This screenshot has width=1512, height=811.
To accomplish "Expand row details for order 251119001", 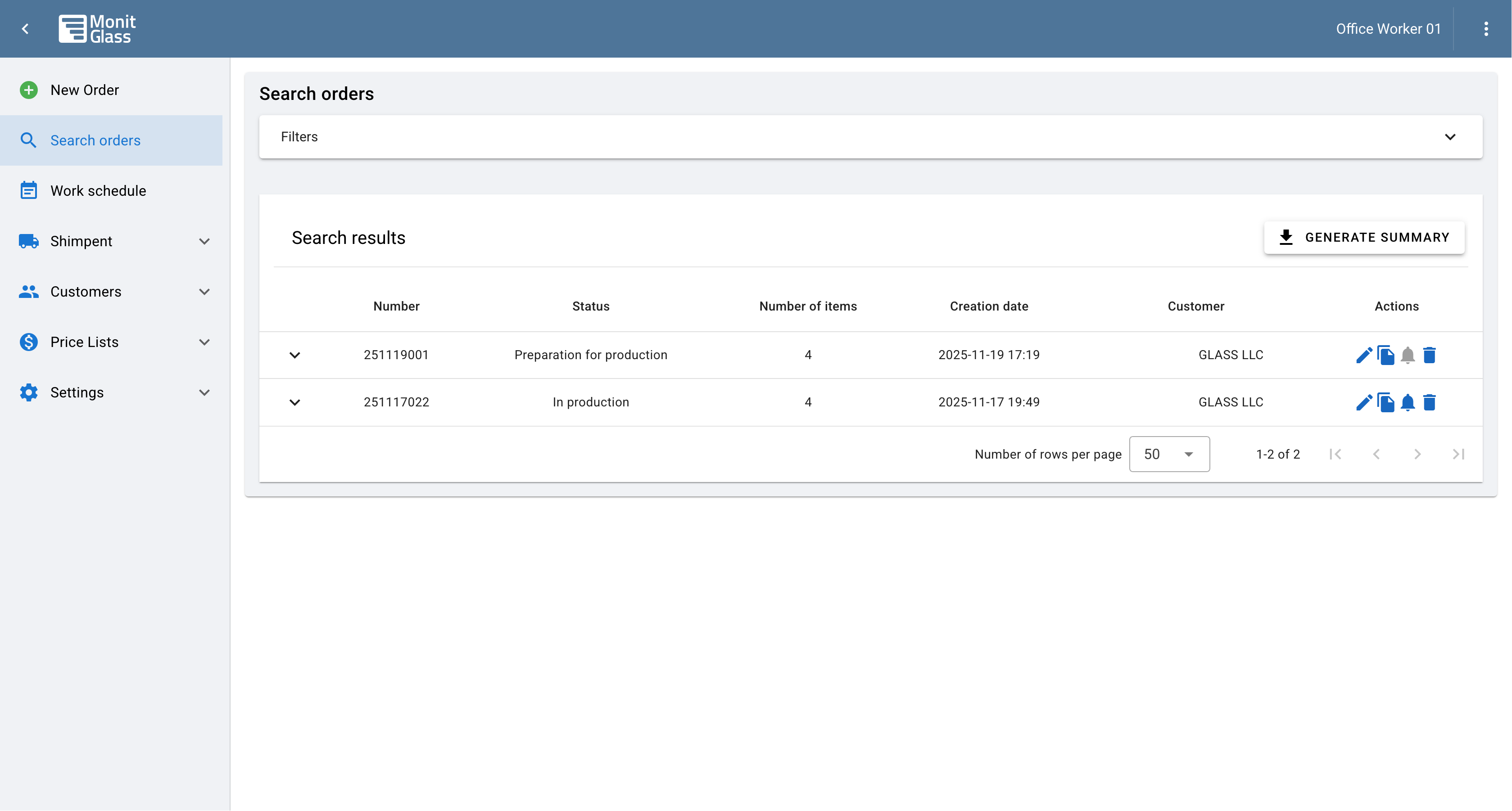I will point(294,355).
